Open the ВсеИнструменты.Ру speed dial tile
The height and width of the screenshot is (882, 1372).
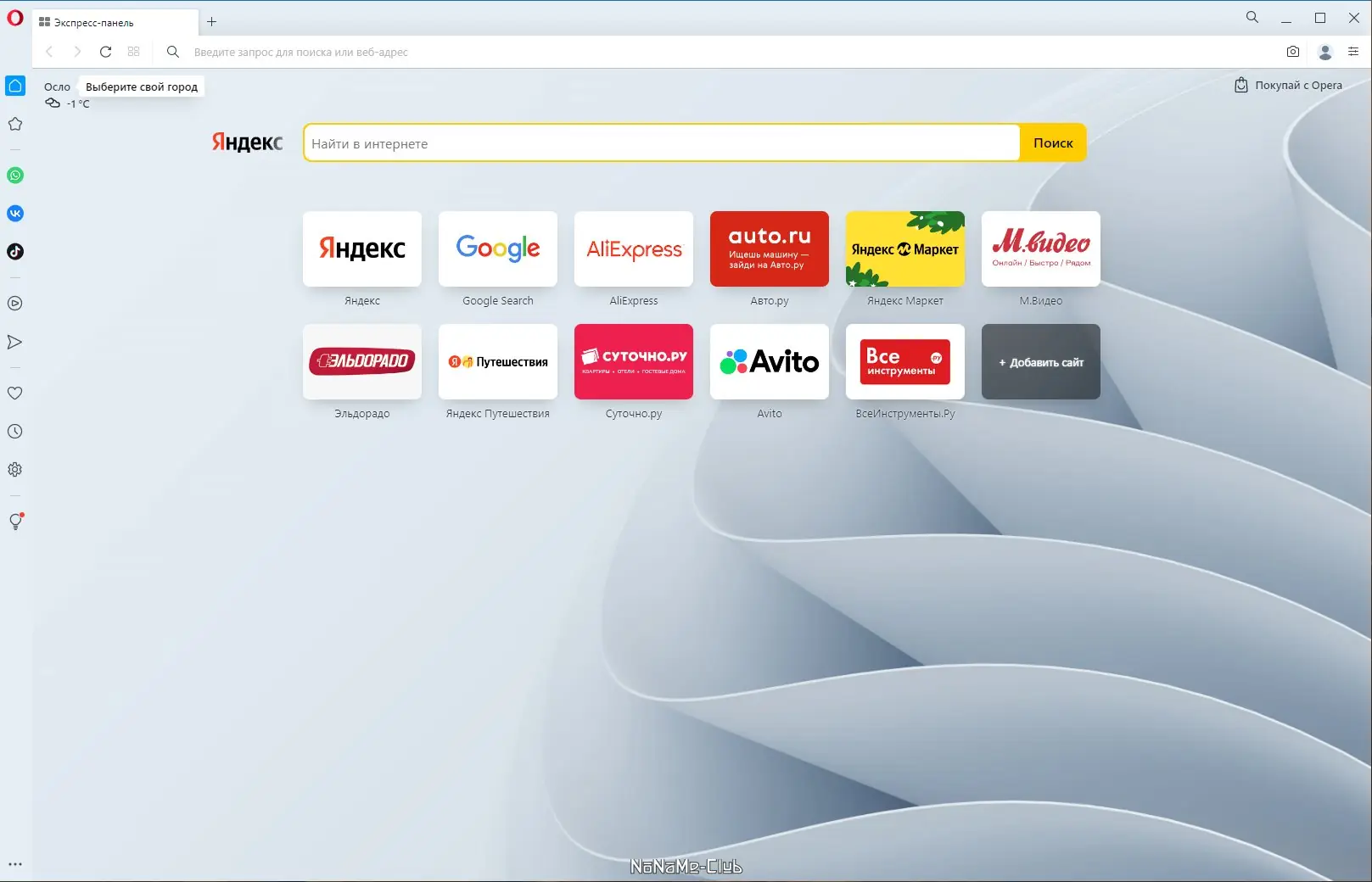(x=905, y=361)
